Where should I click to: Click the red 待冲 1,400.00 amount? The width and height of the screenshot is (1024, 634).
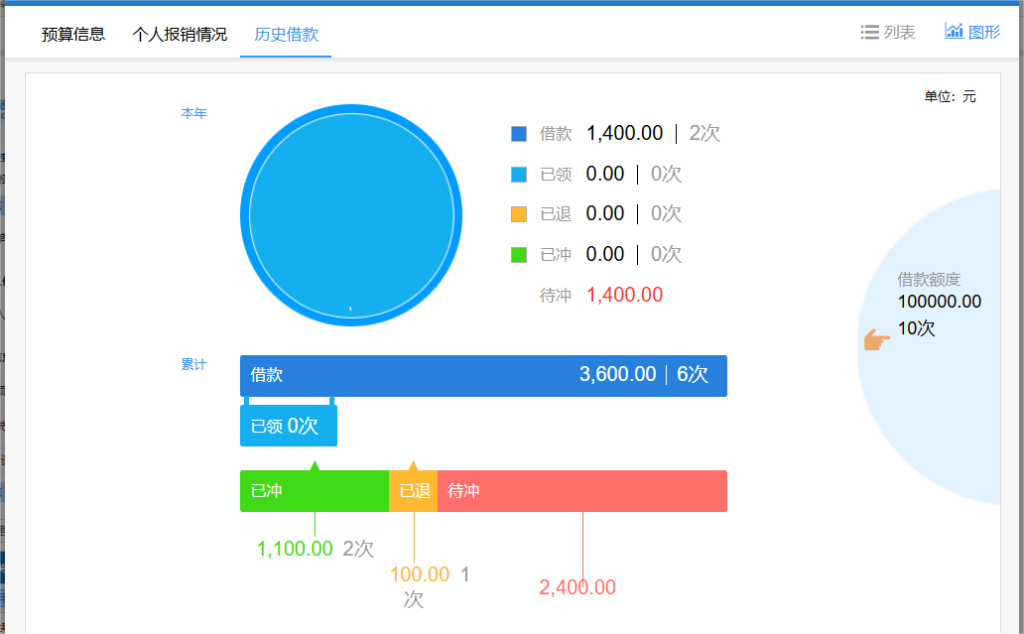point(624,295)
